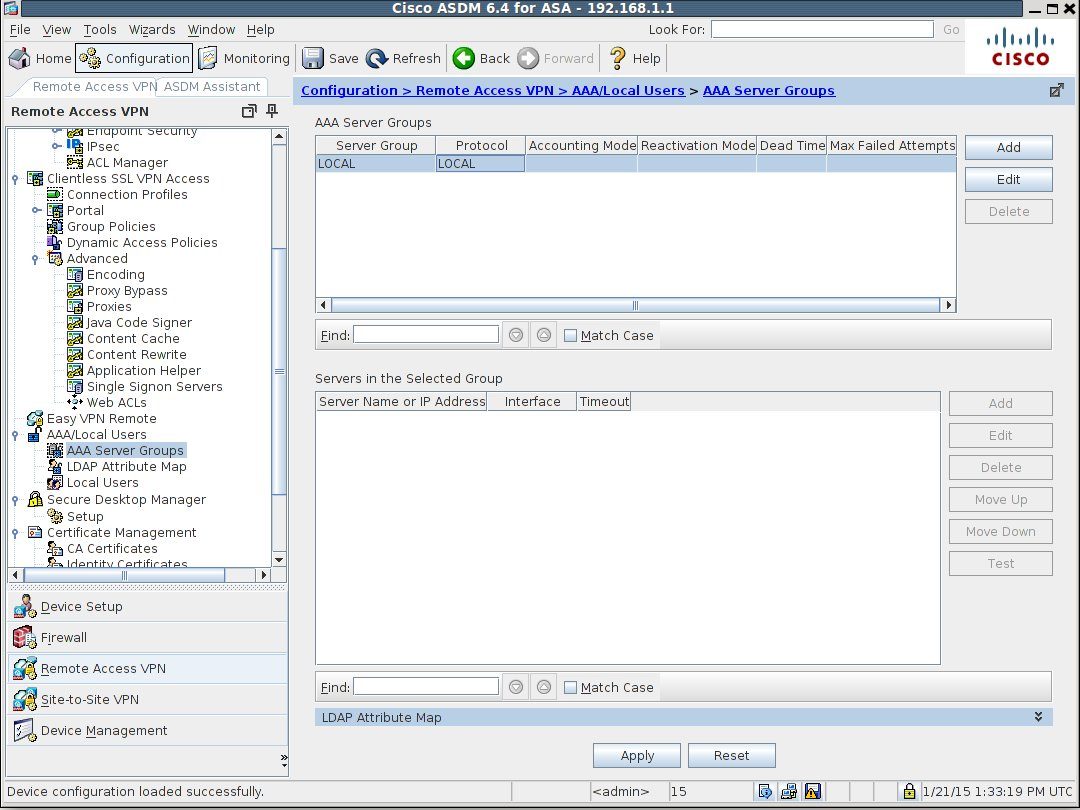Open the Tools menu
The height and width of the screenshot is (810, 1080).
pos(99,29)
